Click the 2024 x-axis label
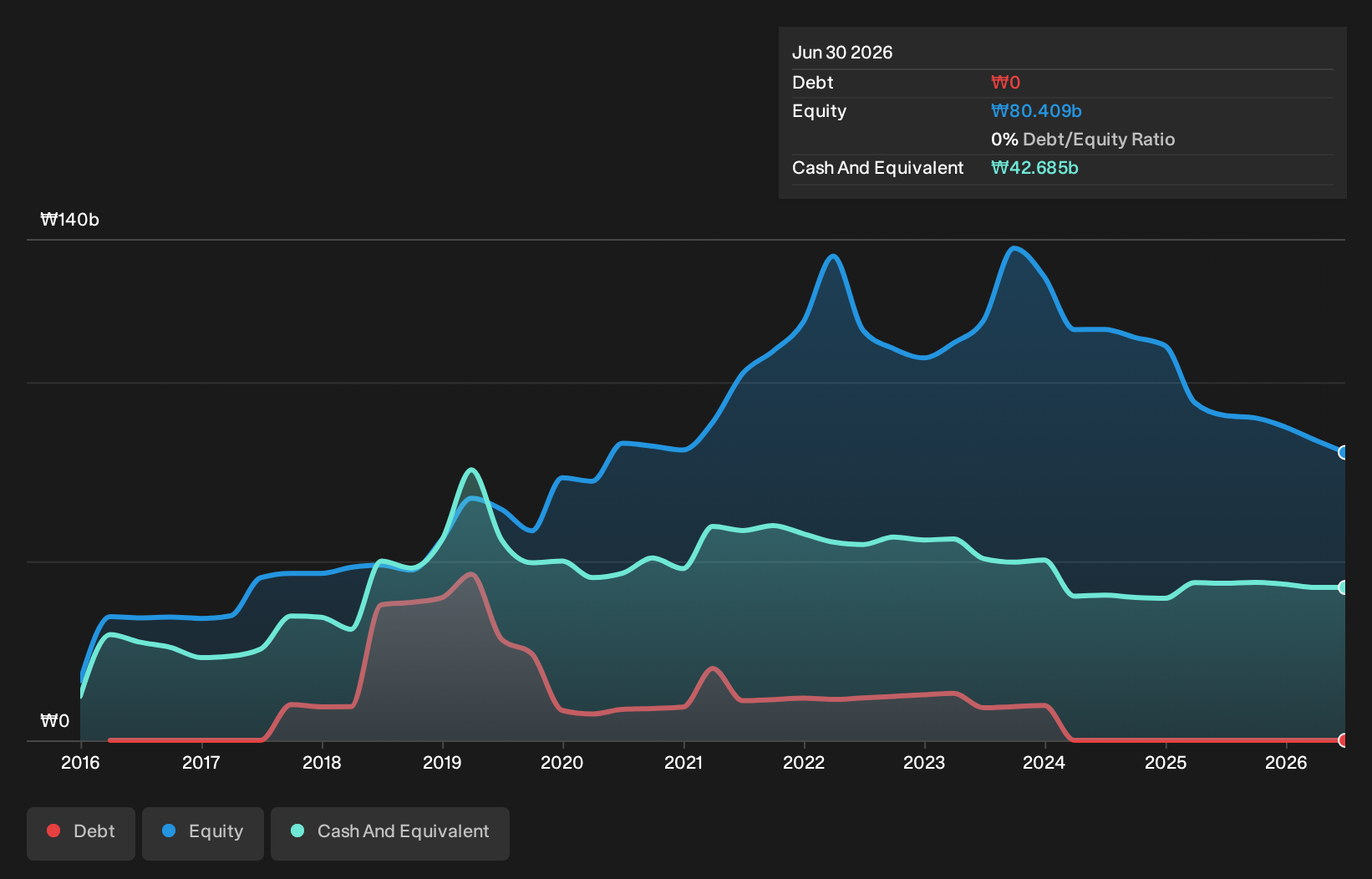This screenshot has width=1372, height=879. [1044, 763]
